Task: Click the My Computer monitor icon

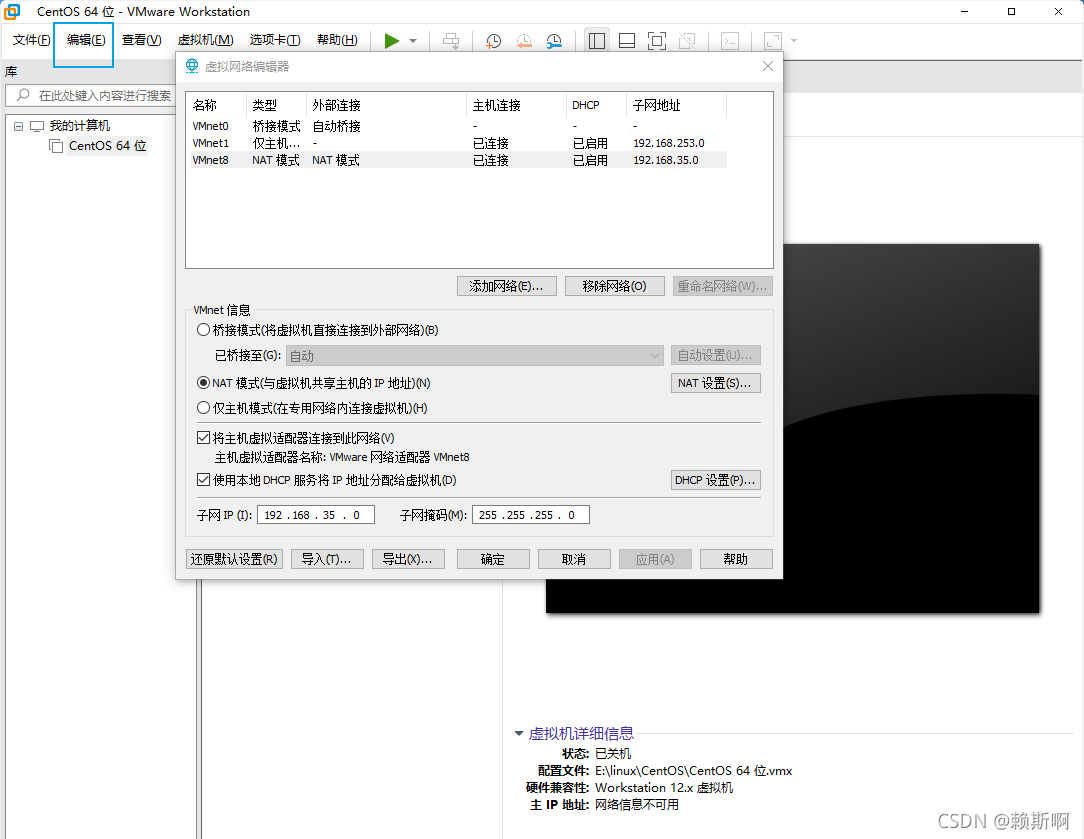Action: [37, 126]
